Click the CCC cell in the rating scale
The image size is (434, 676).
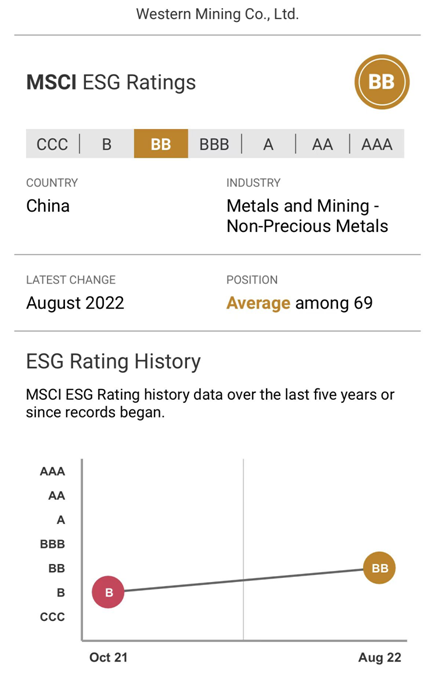pos(52,144)
